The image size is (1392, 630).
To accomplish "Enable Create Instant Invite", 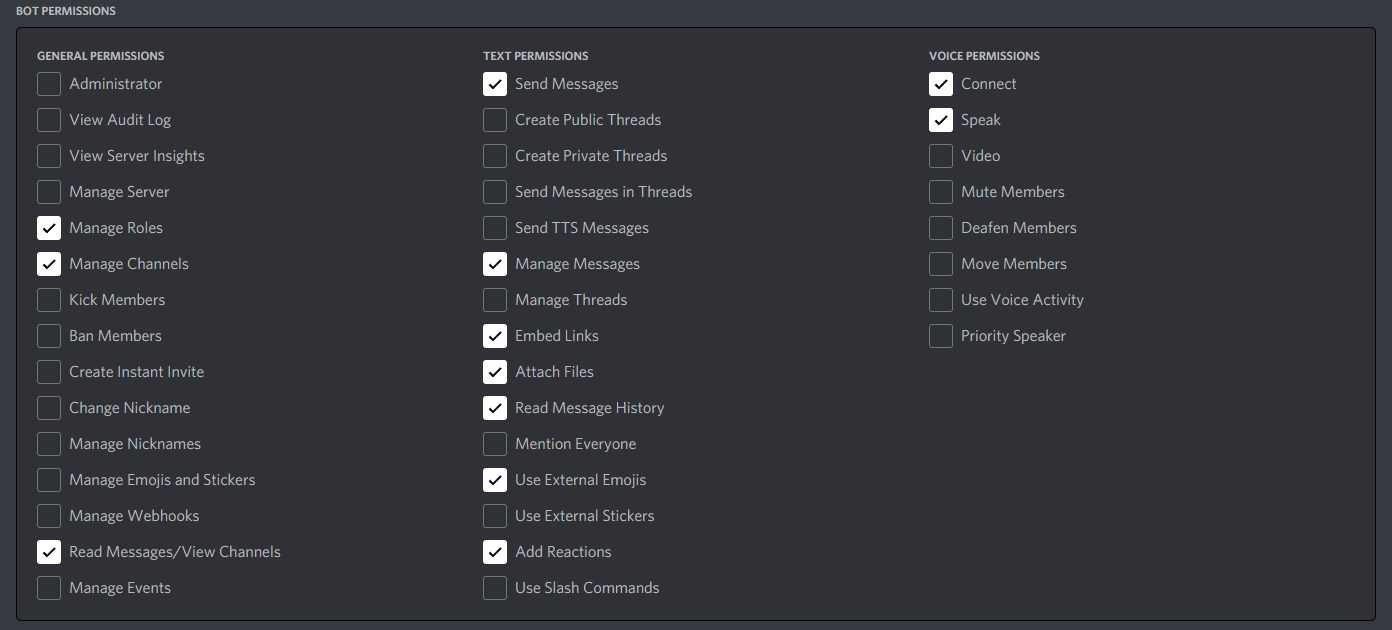I will (x=49, y=372).
